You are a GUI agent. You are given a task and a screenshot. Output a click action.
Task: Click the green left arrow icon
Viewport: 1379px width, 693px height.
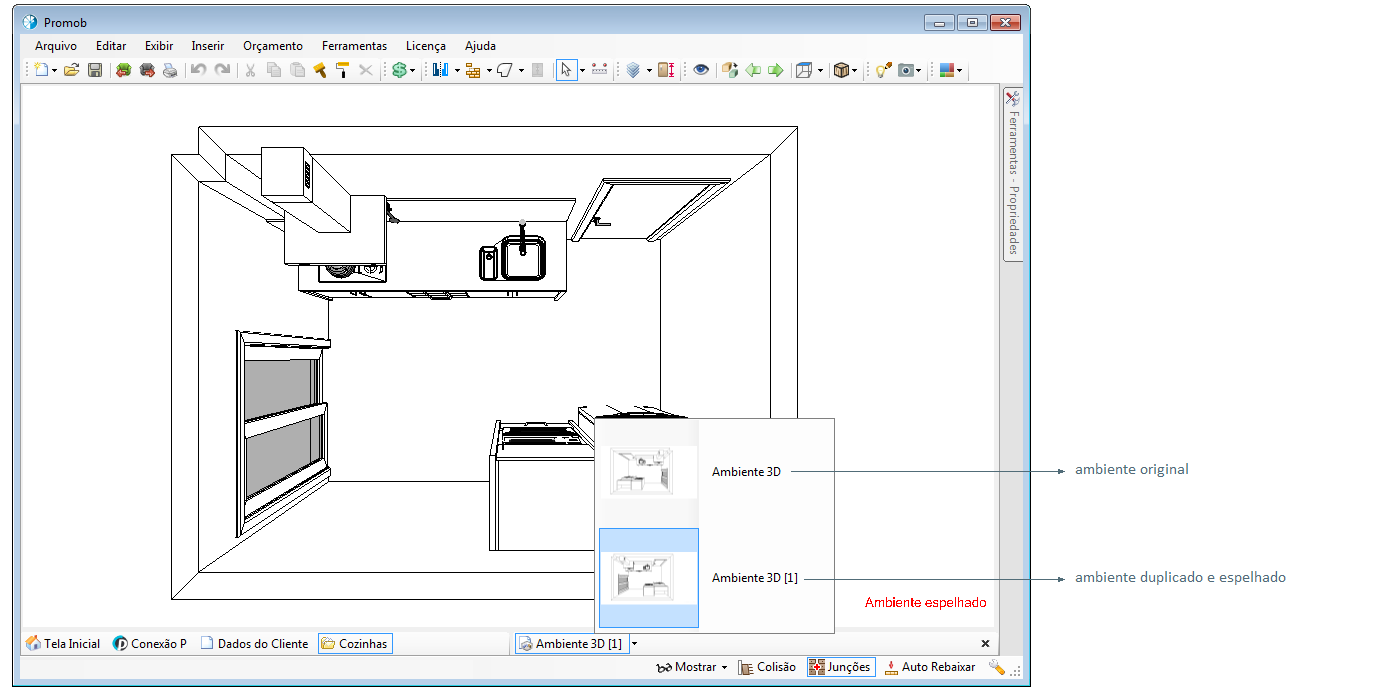click(x=753, y=70)
